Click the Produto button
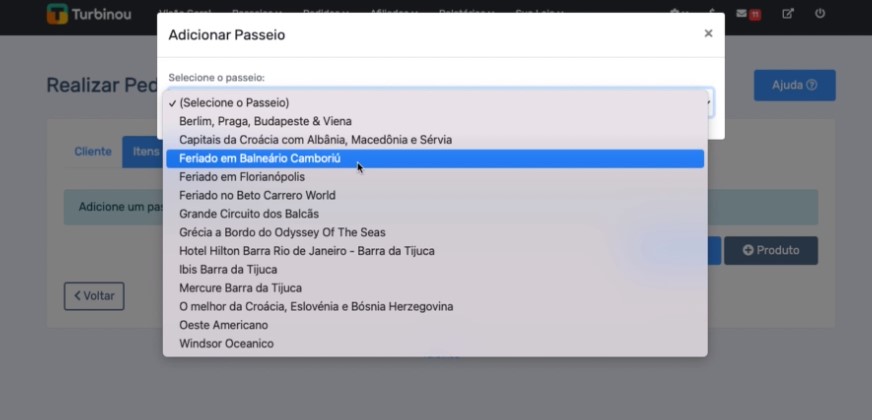 [770, 250]
